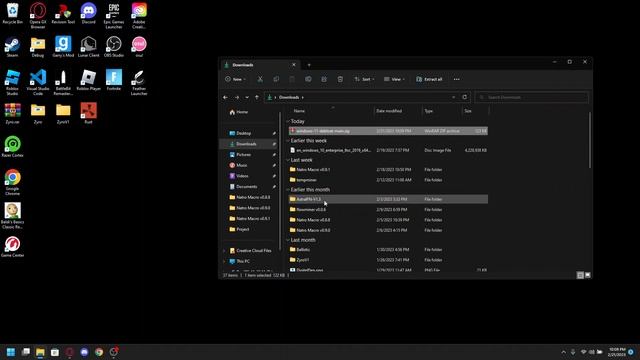The height and width of the screenshot is (360, 640).
Task: Select Rust desktop icon
Action: point(89,113)
